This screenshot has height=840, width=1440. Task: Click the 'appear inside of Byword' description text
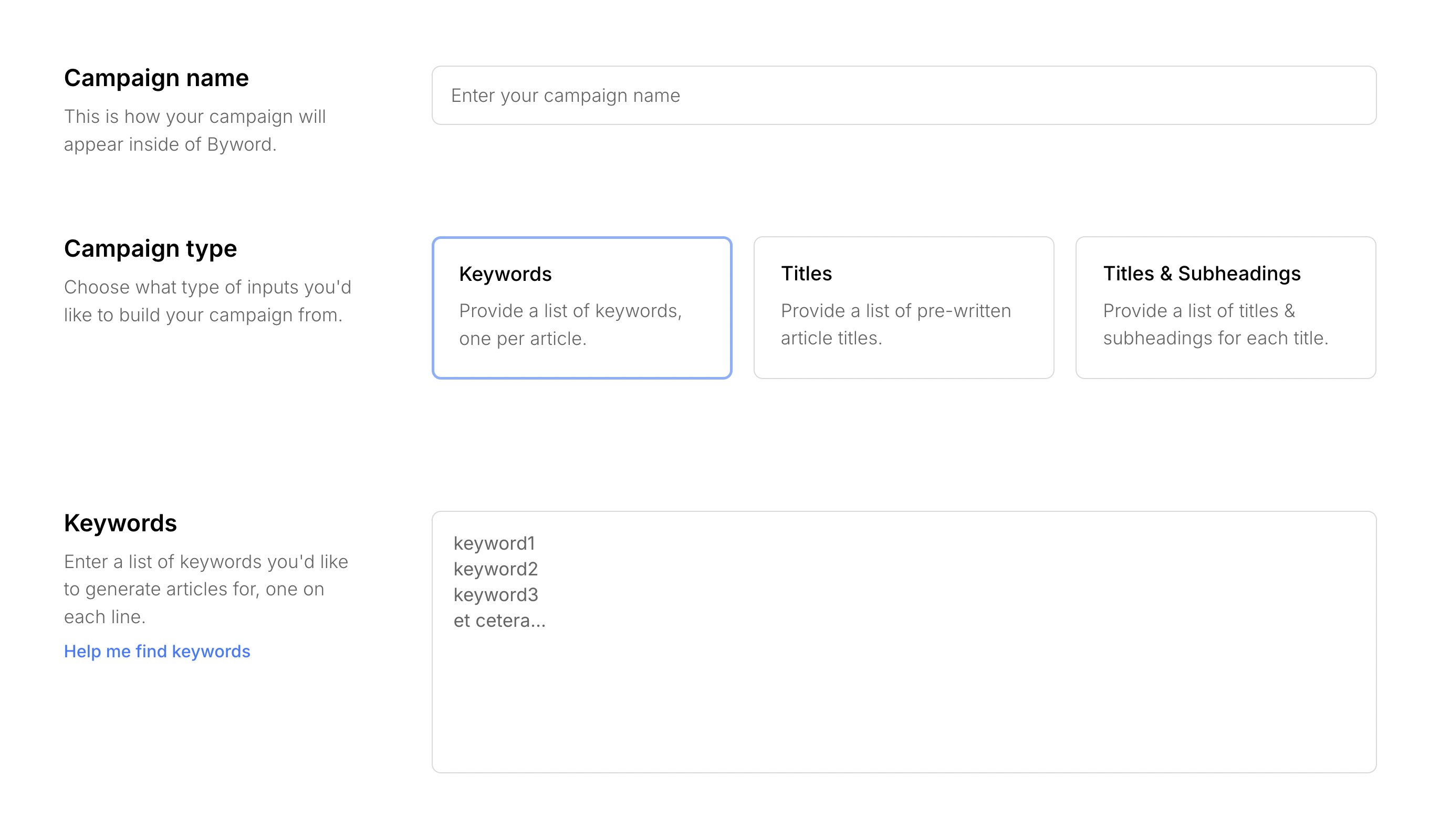tap(170, 144)
